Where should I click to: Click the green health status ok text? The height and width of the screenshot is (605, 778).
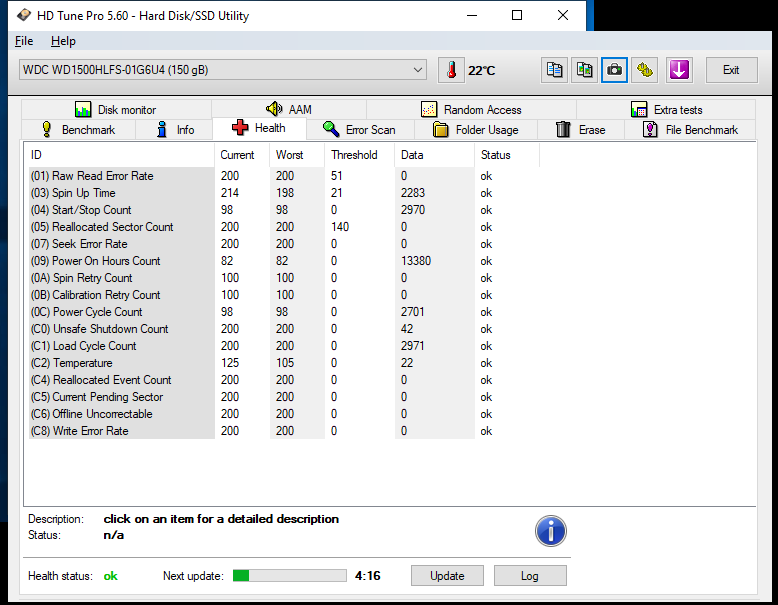tap(111, 576)
